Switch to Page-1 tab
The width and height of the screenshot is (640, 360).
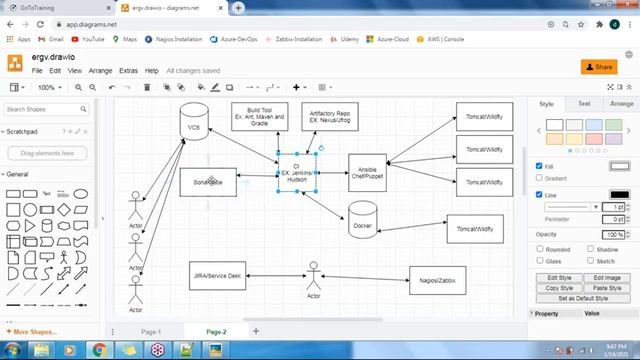coord(151,332)
